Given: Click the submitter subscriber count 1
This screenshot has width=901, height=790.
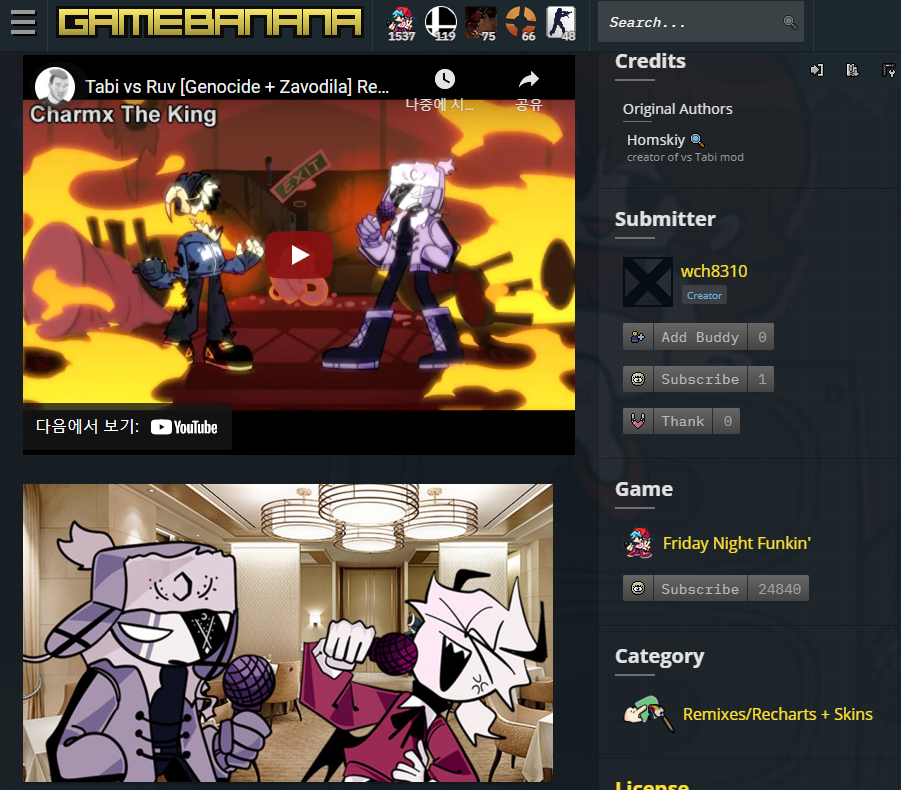Looking at the screenshot, I should point(761,379).
